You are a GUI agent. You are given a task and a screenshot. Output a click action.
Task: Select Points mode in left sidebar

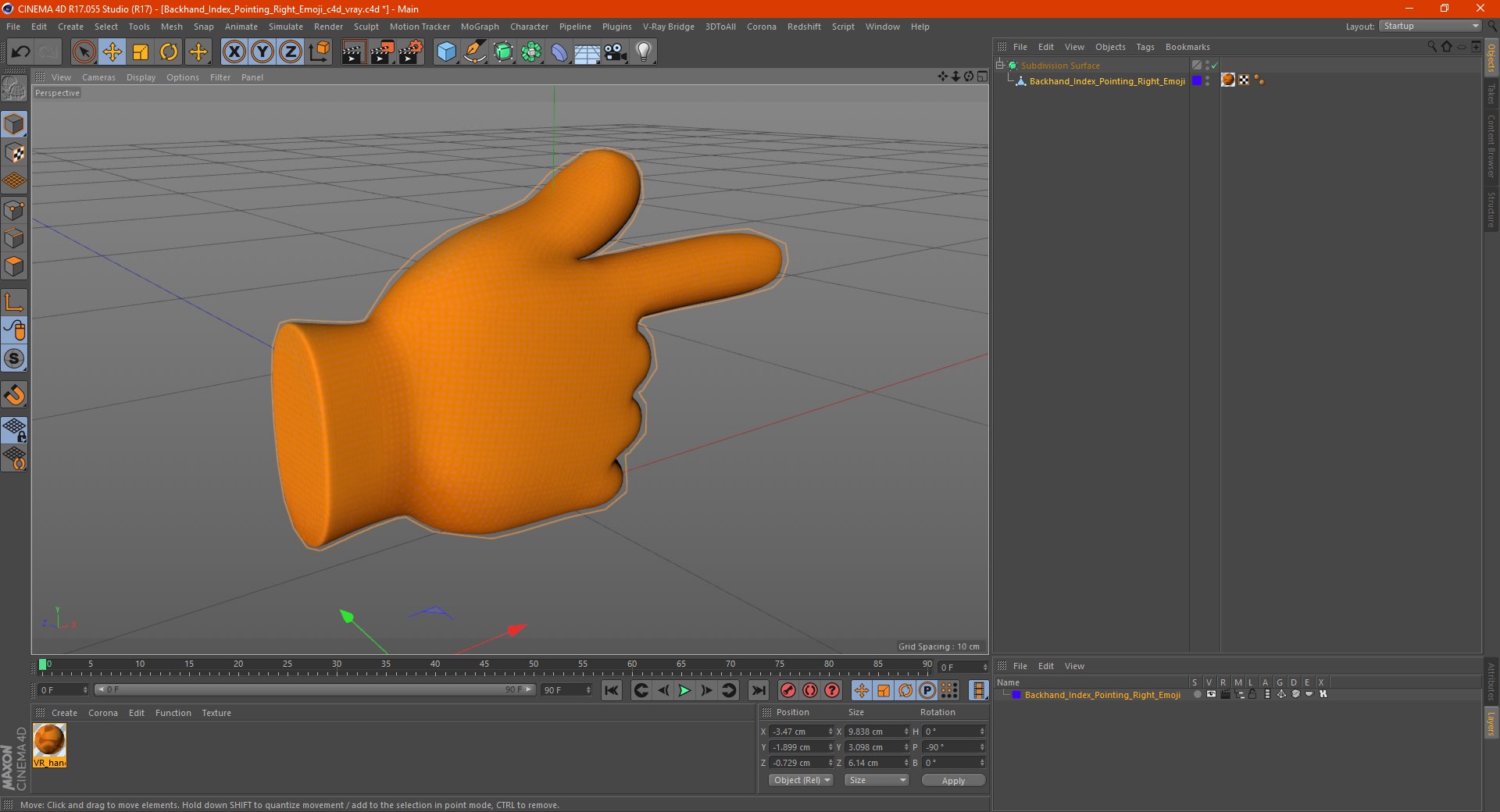[14, 210]
